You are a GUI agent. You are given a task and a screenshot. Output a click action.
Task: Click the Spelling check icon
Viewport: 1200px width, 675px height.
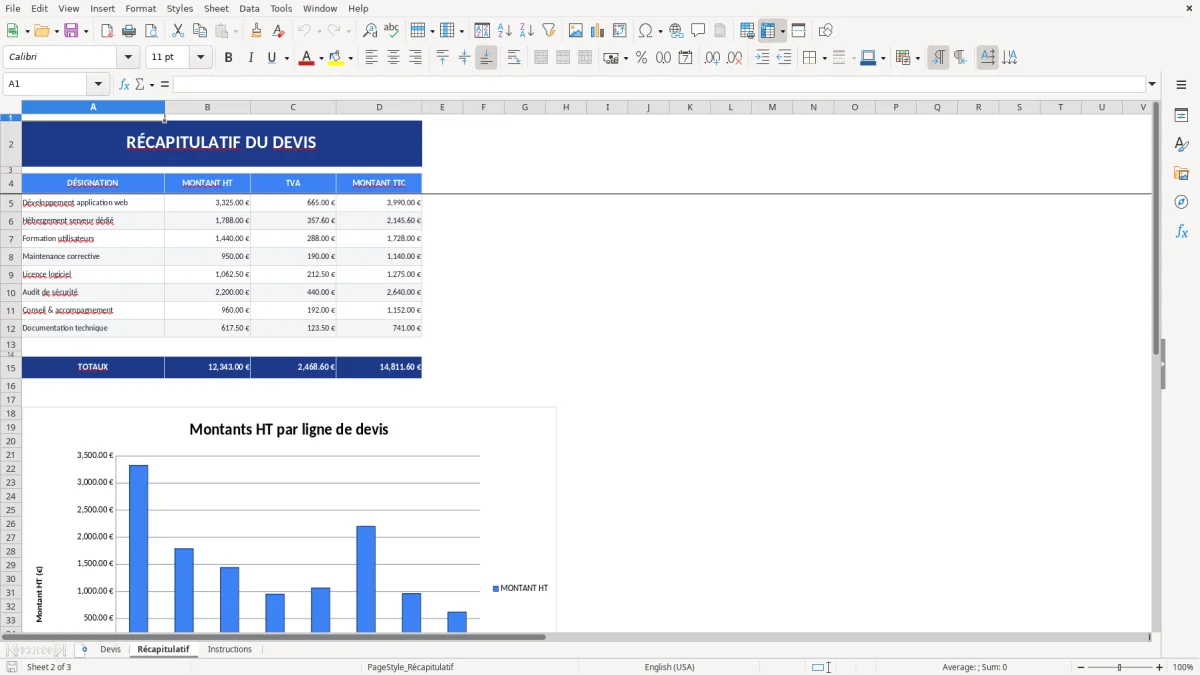coord(392,31)
